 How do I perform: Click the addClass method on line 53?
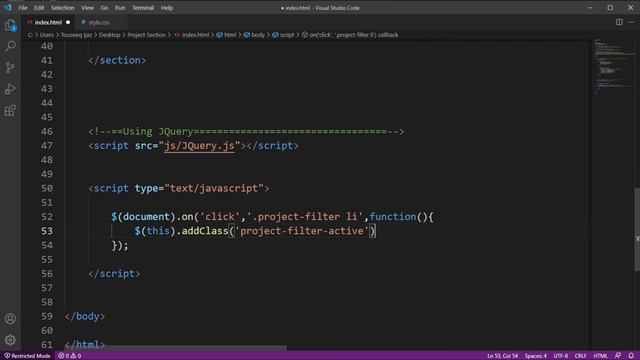[205, 231]
